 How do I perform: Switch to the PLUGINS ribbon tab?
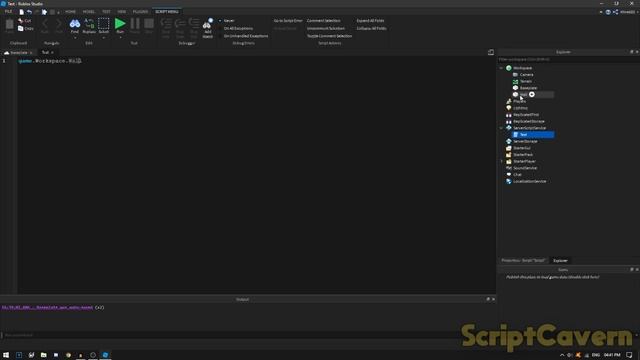click(140, 12)
